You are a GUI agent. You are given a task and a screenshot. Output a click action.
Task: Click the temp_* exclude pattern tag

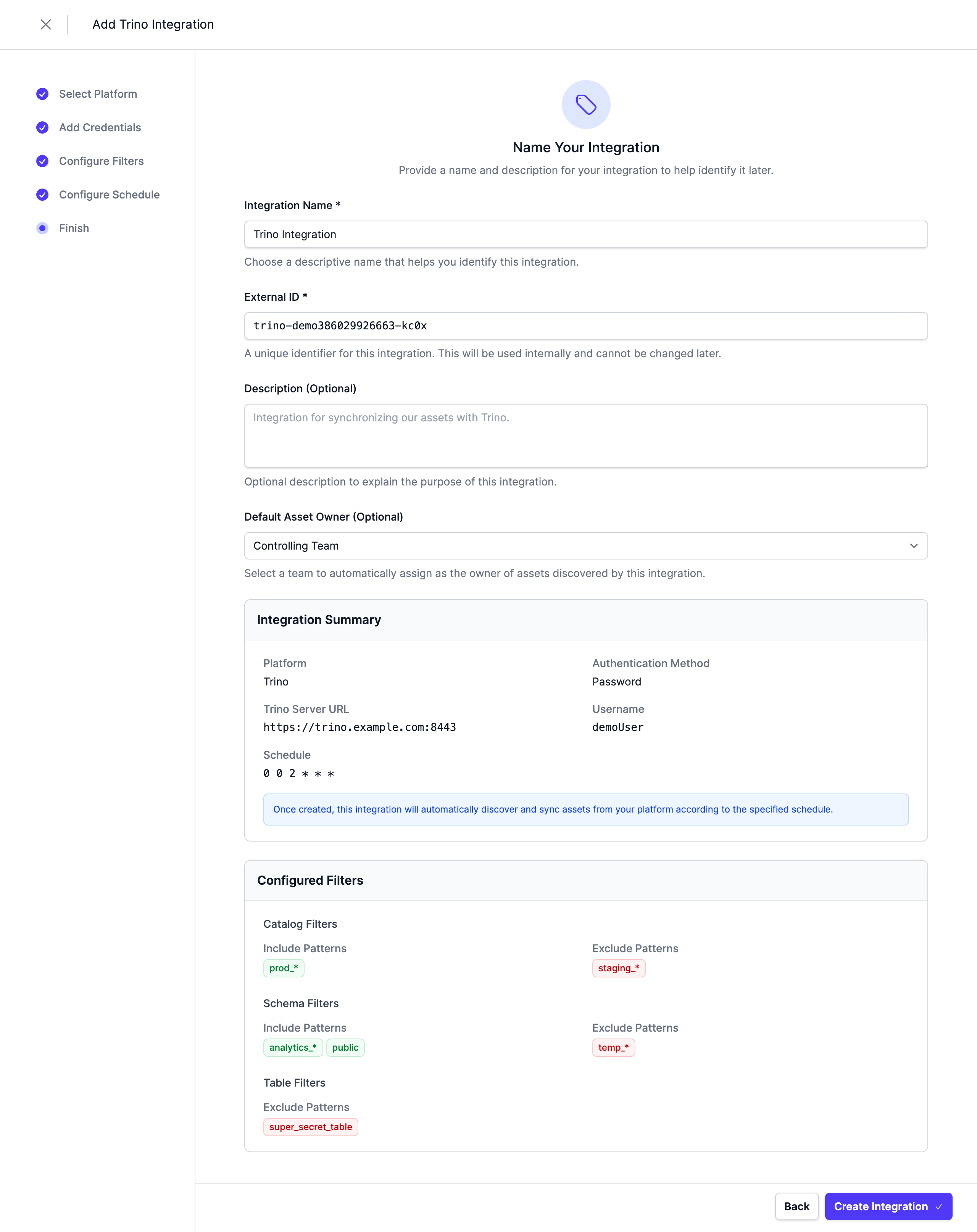point(613,1047)
